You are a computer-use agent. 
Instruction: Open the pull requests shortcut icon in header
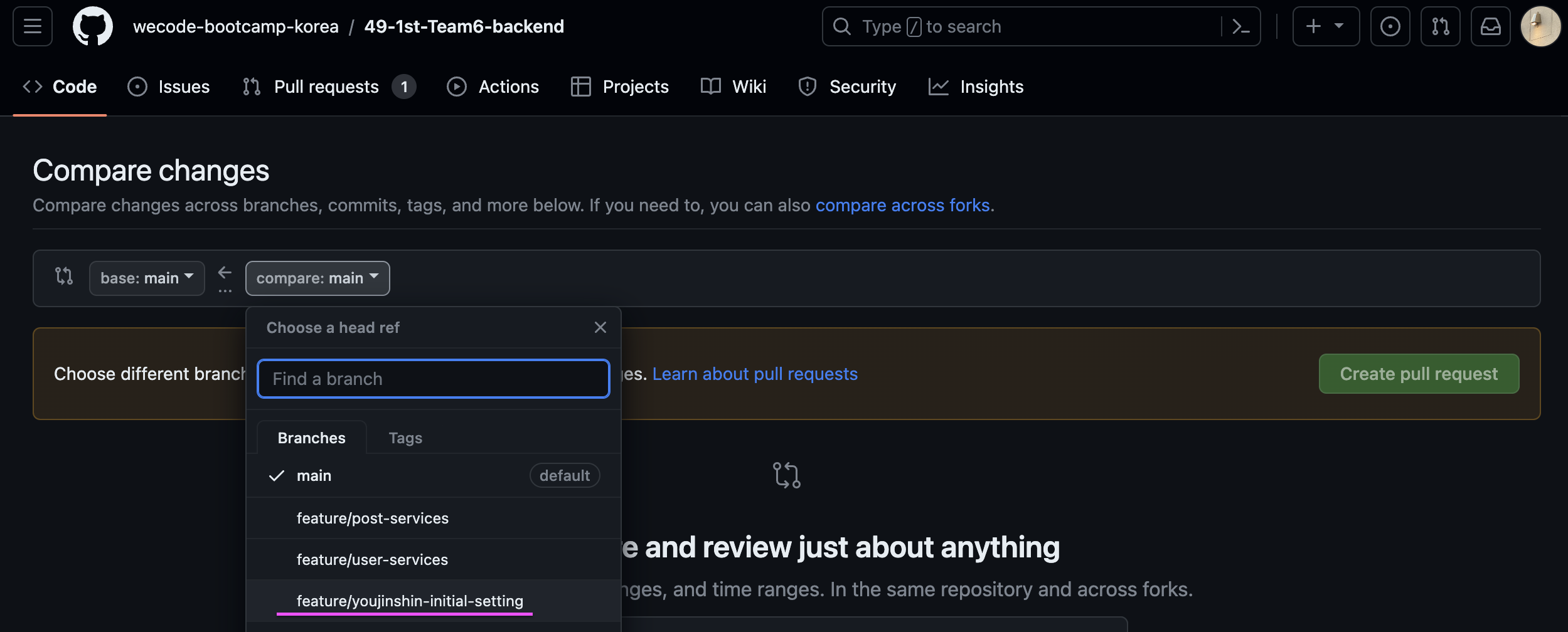click(x=1440, y=26)
